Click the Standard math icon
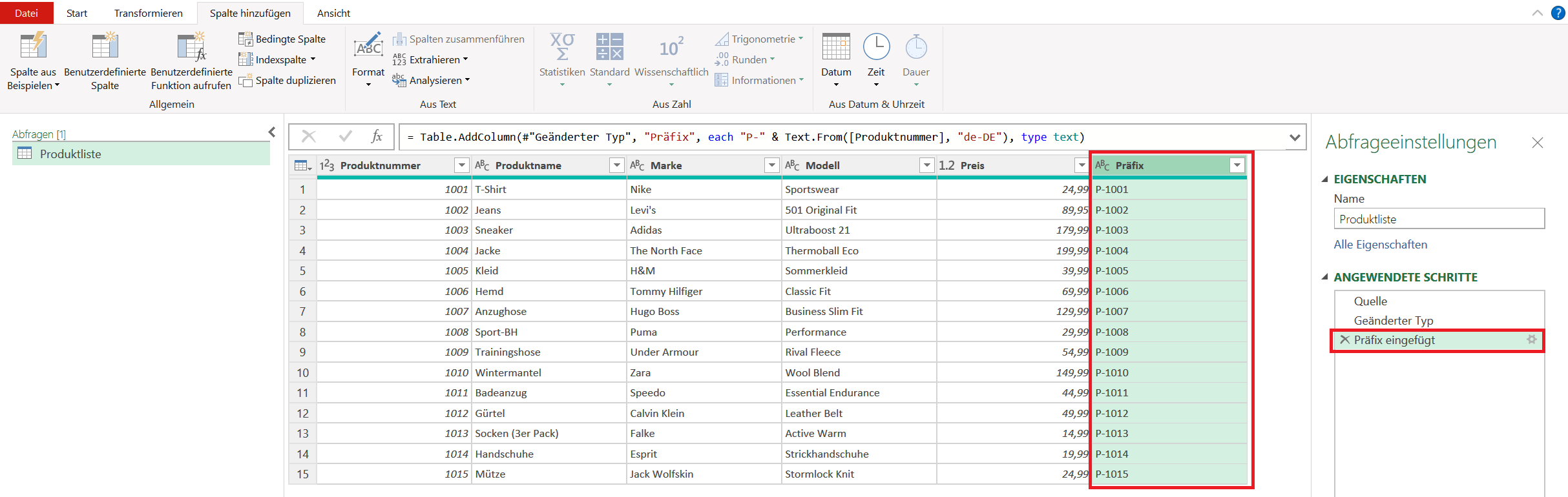The width and height of the screenshot is (1568, 497). [x=609, y=46]
